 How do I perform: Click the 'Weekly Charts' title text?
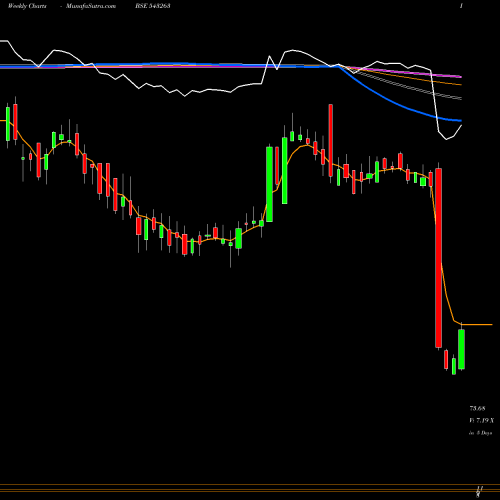pos(27,6)
